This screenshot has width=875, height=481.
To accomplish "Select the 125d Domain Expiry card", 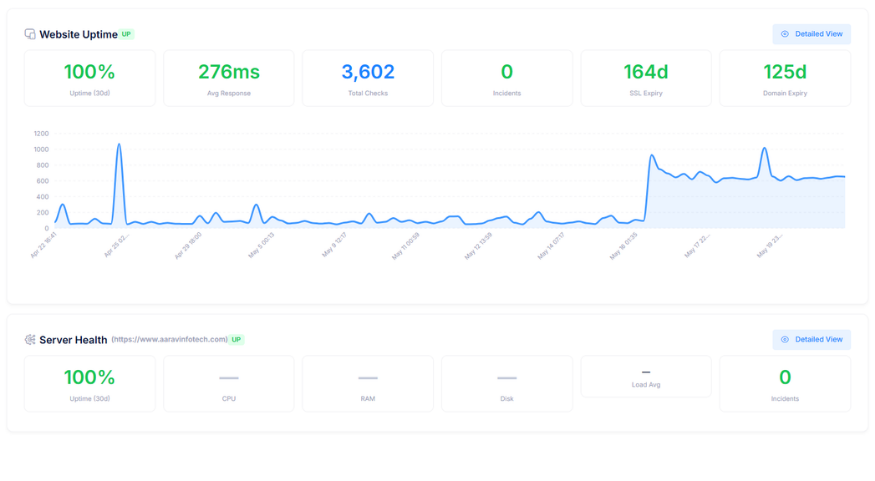I will pos(785,78).
